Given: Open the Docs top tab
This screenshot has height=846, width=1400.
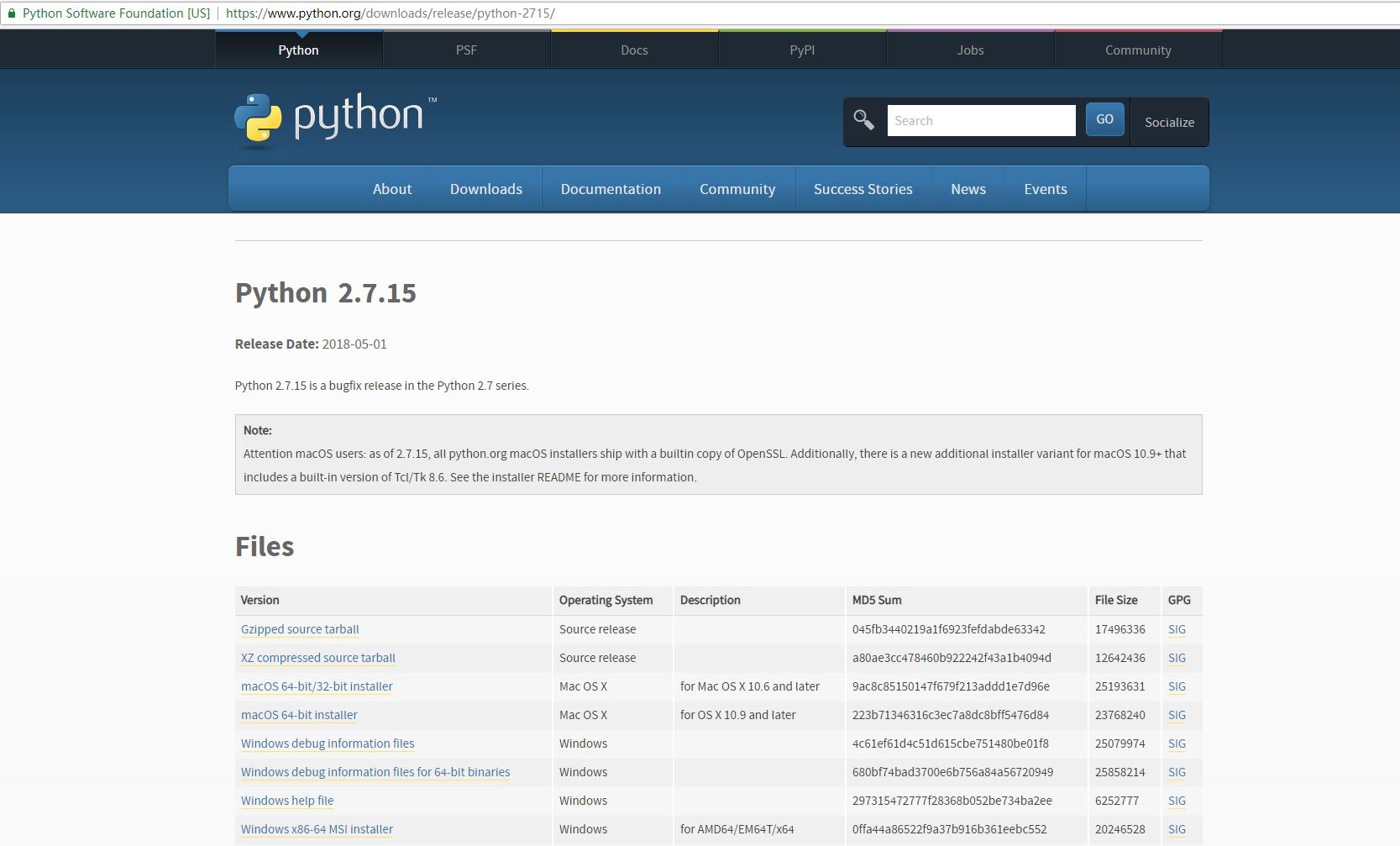Looking at the screenshot, I should coord(635,50).
